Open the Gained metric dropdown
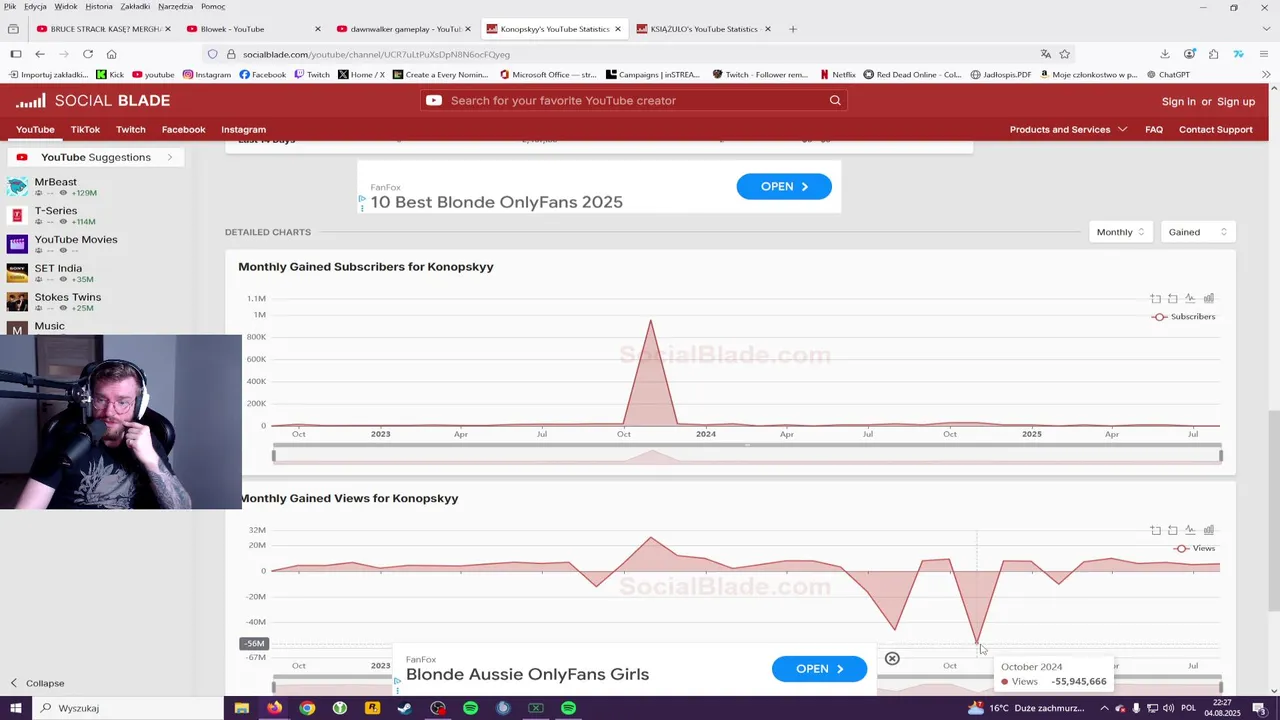The width and height of the screenshot is (1280, 720). coord(1197,232)
